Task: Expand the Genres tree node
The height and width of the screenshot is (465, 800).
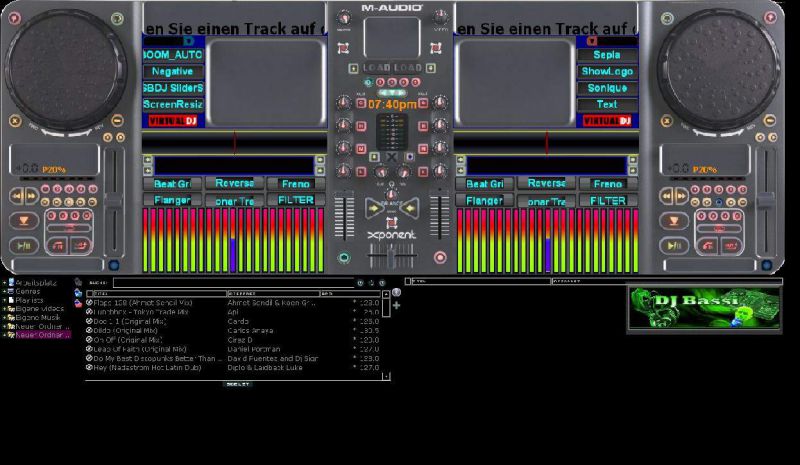Action: click(4, 291)
